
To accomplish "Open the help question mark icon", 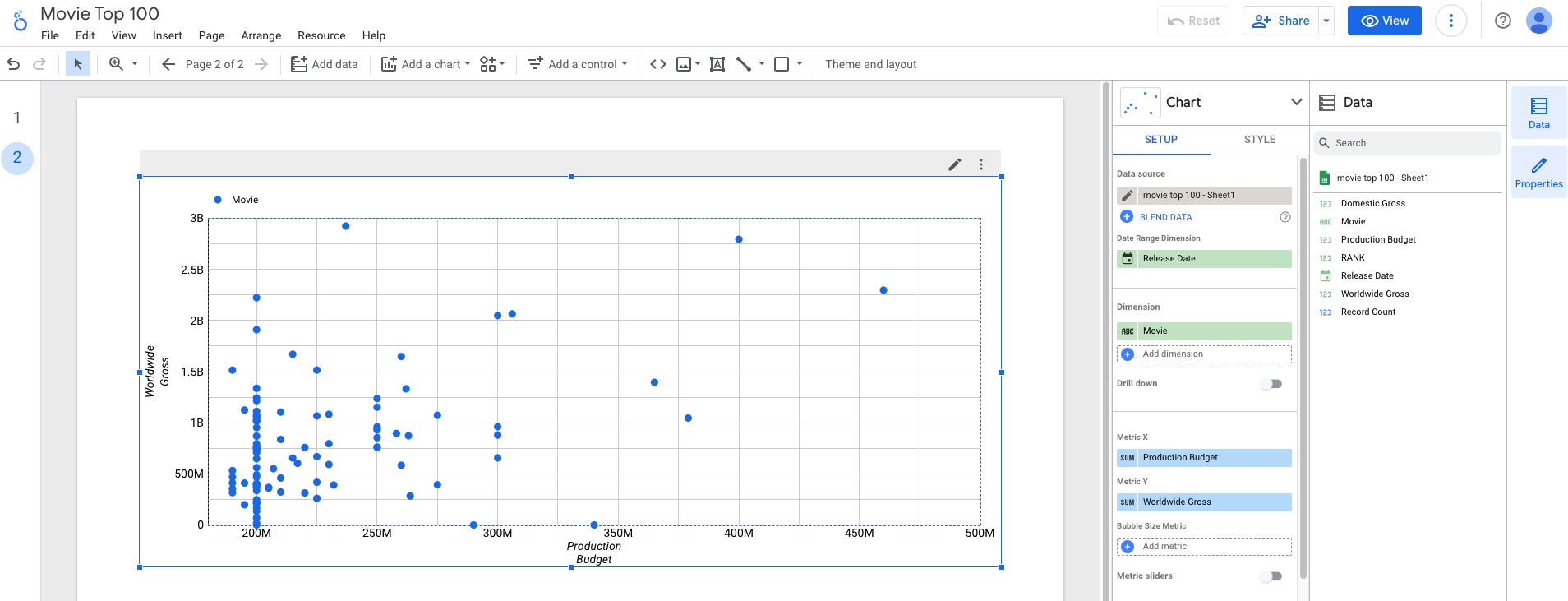I will pos(1502,21).
